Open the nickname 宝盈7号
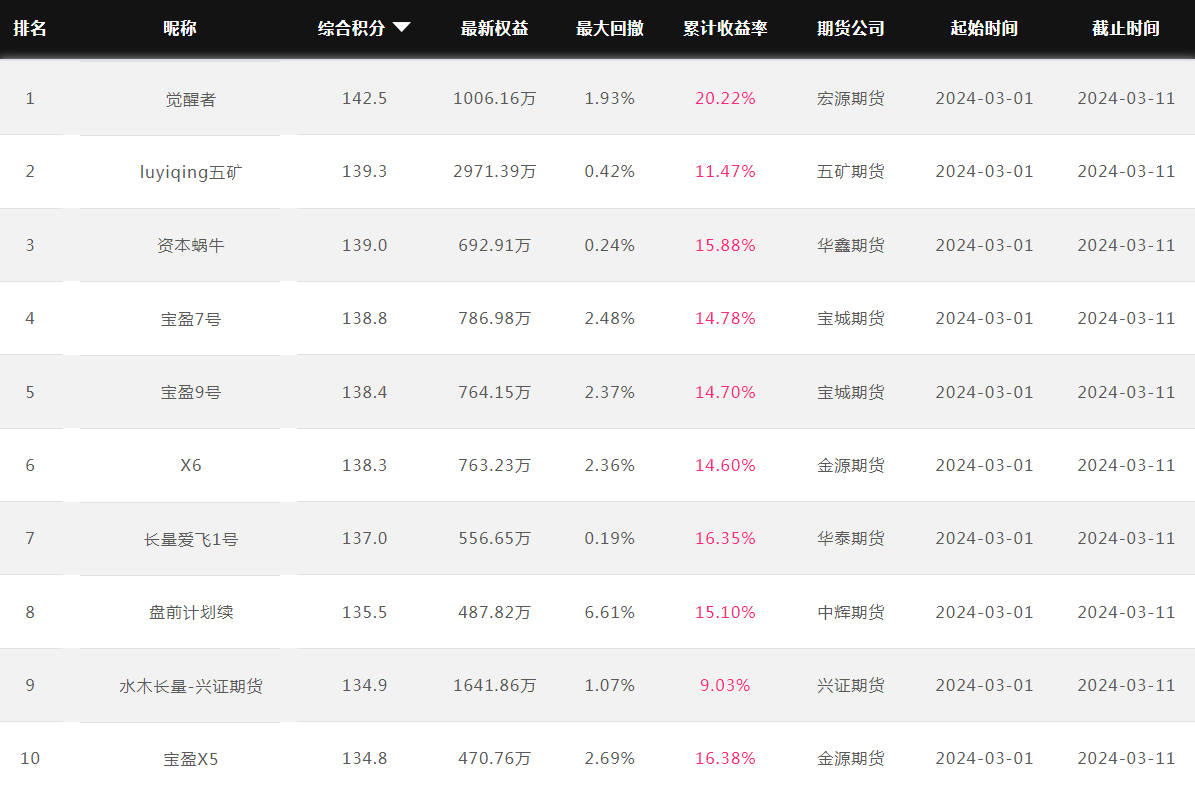 coord(191,319)
